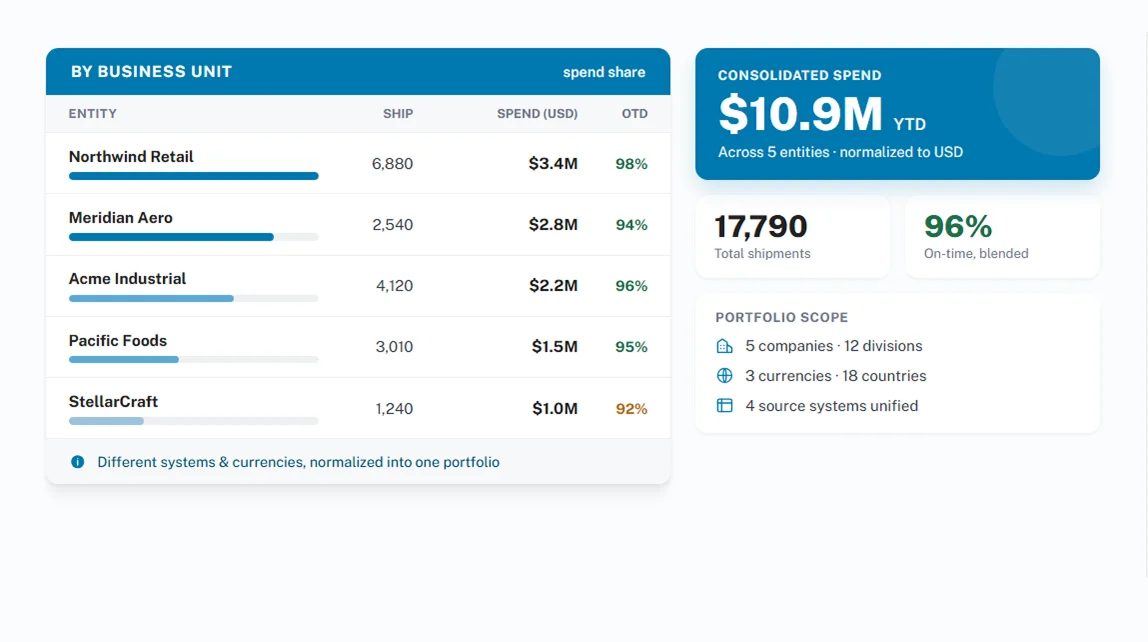Click the table icon next to 4 source systems
Screen dimensions: 1148x642
(x=724, y=406)
